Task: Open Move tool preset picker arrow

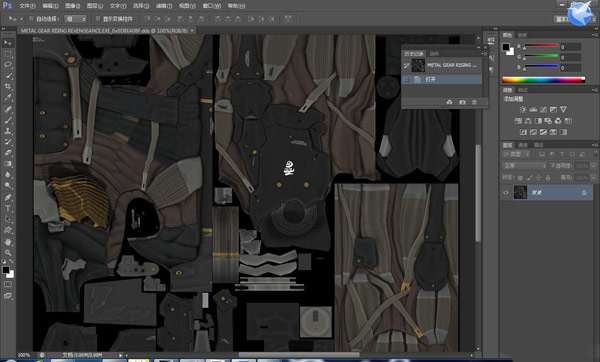Action: pyautogui.click(x=21, y=18)
